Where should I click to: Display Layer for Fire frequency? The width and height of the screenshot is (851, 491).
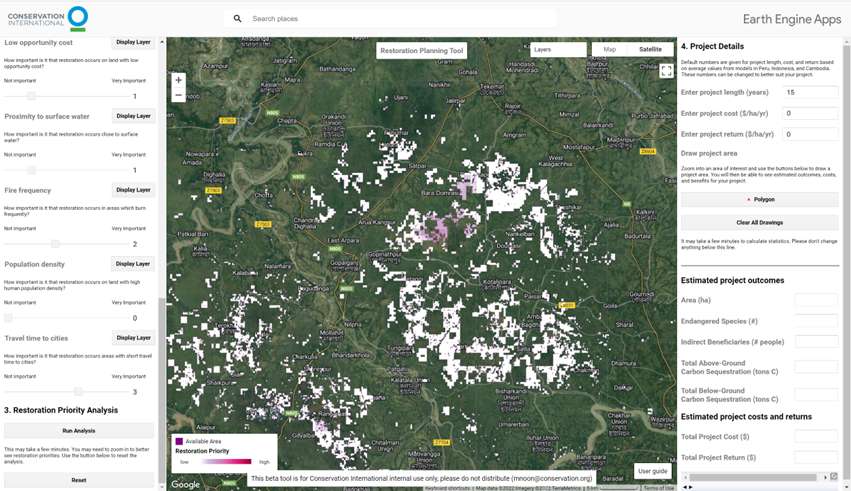click(134, 190)
